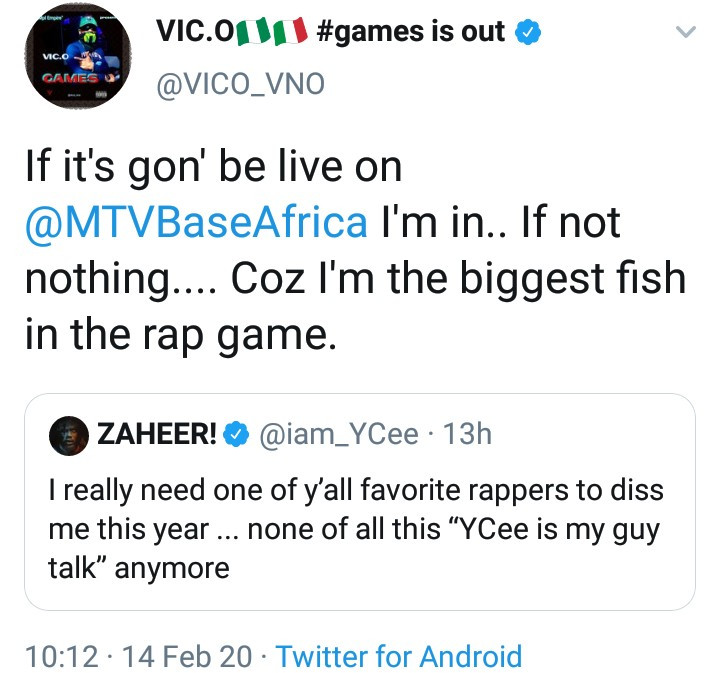
Task: Open the @MTVBaseAfrica mention
Action: (x=196, y=222)
